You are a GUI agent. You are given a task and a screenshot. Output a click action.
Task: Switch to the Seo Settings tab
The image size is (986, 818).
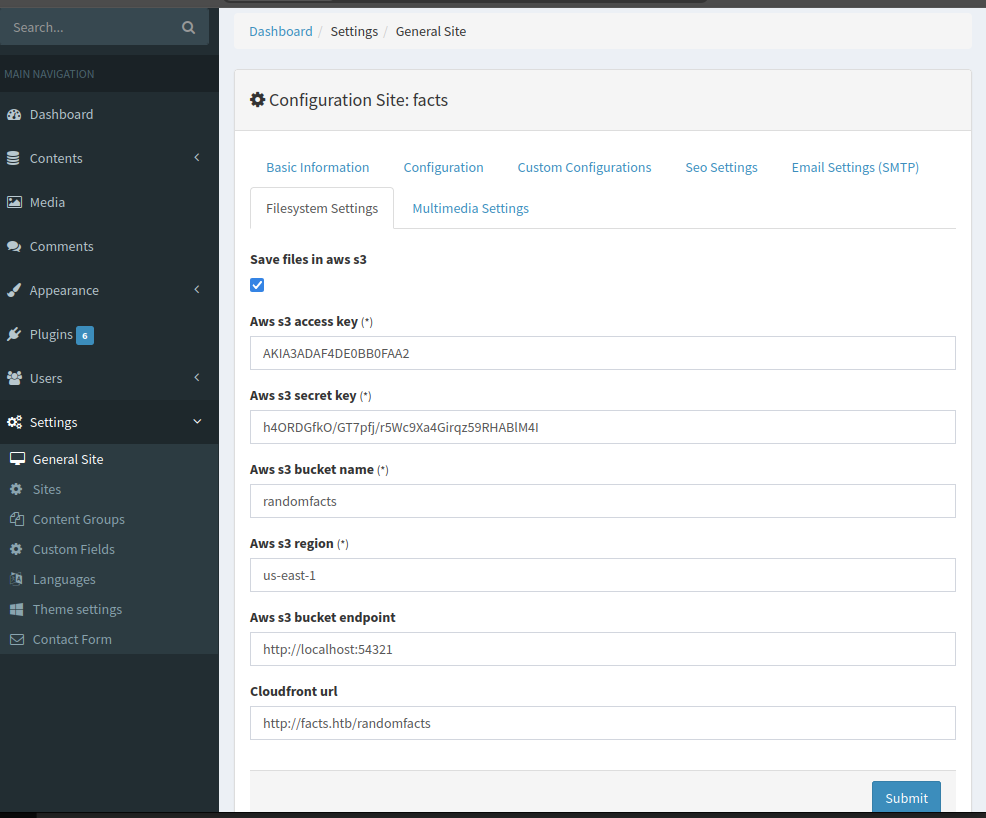coord(721,167)
